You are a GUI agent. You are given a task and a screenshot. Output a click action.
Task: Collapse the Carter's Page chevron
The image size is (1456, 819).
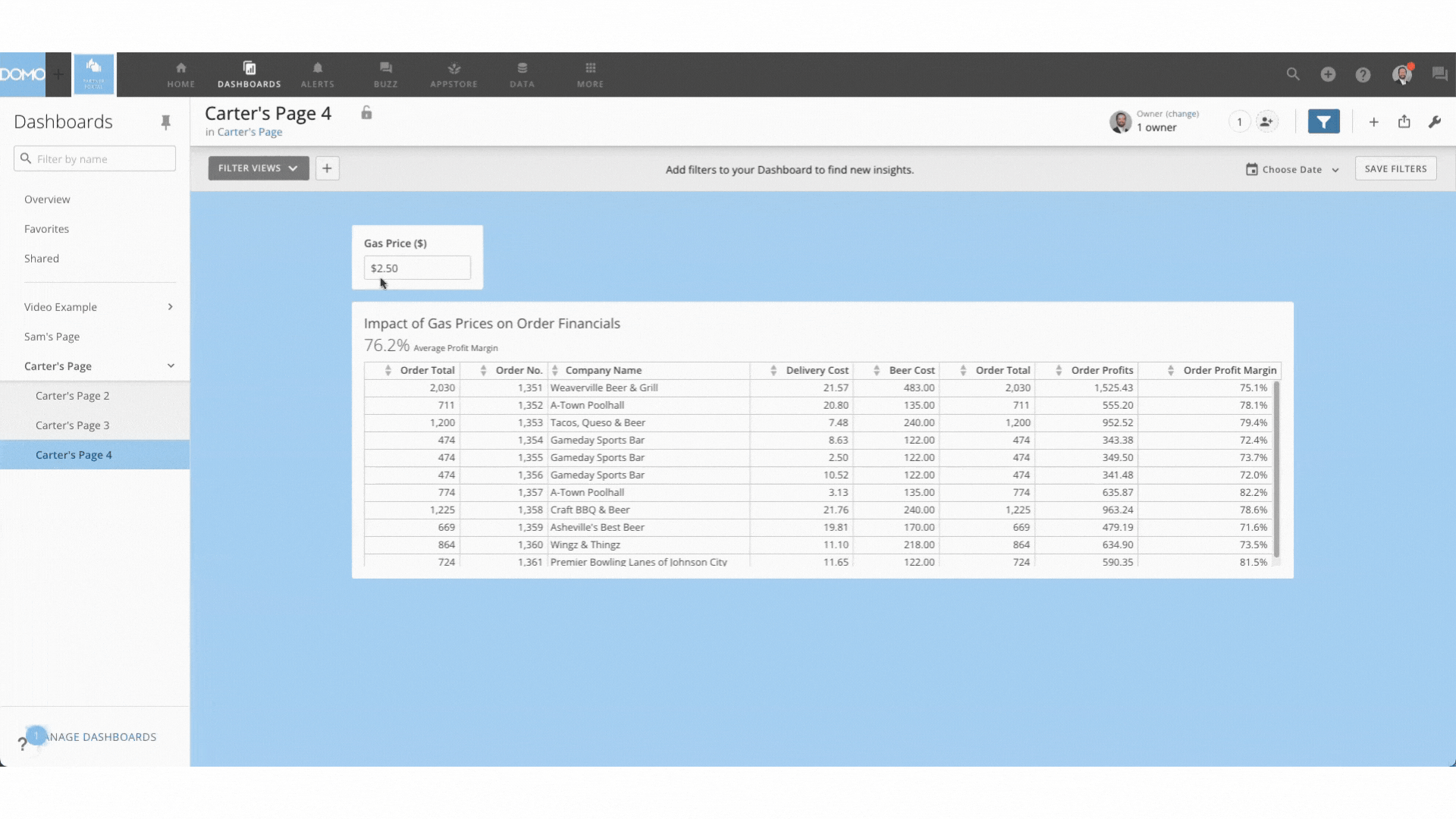(171, 366)
